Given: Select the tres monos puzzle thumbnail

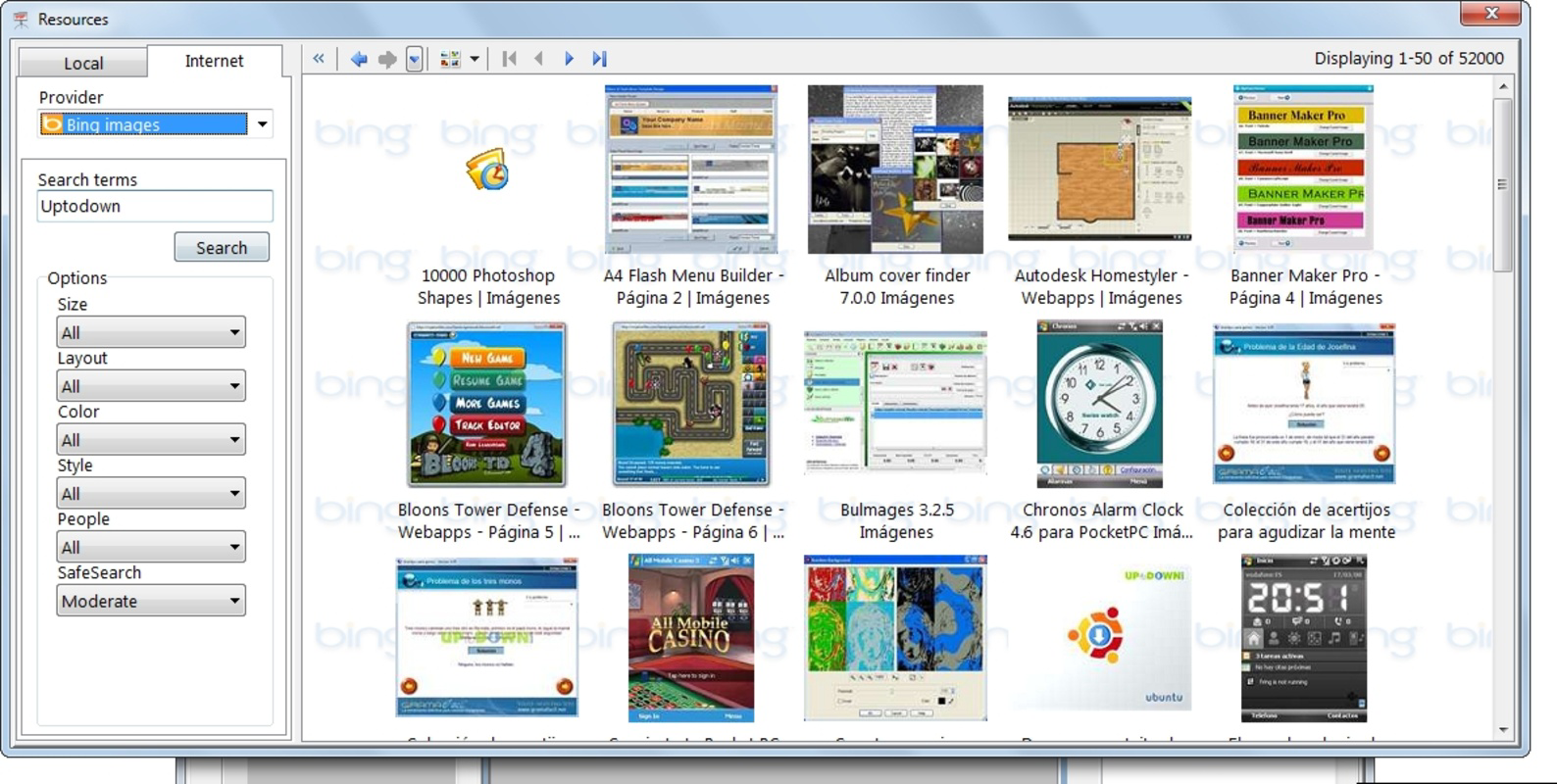Looking at the screenshot, I should 487,638.
